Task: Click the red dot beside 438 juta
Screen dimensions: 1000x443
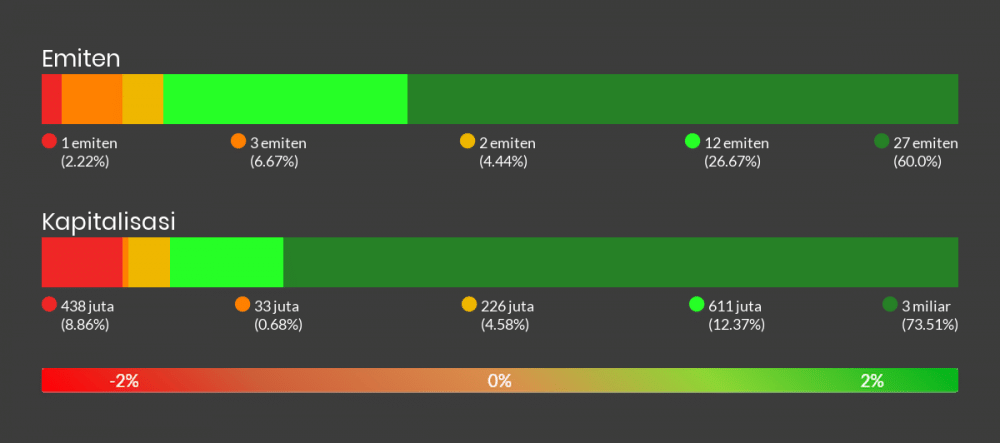Action: click(x=49, y=304)
